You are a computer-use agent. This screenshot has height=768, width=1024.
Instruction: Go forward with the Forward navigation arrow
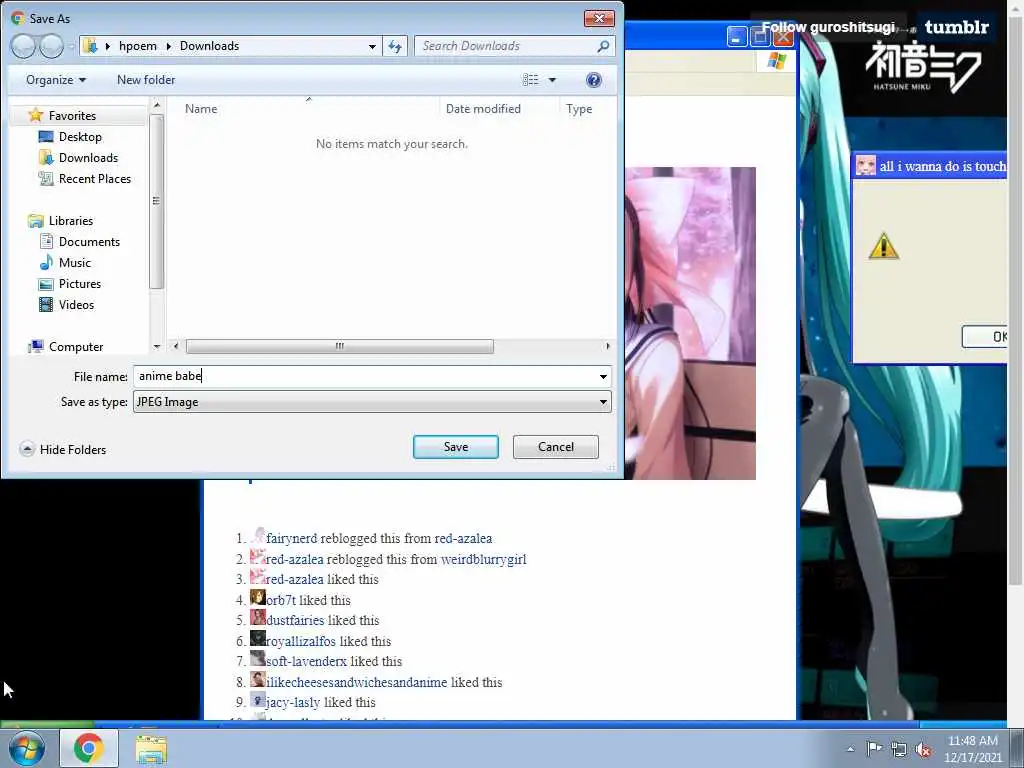[50, 46]
